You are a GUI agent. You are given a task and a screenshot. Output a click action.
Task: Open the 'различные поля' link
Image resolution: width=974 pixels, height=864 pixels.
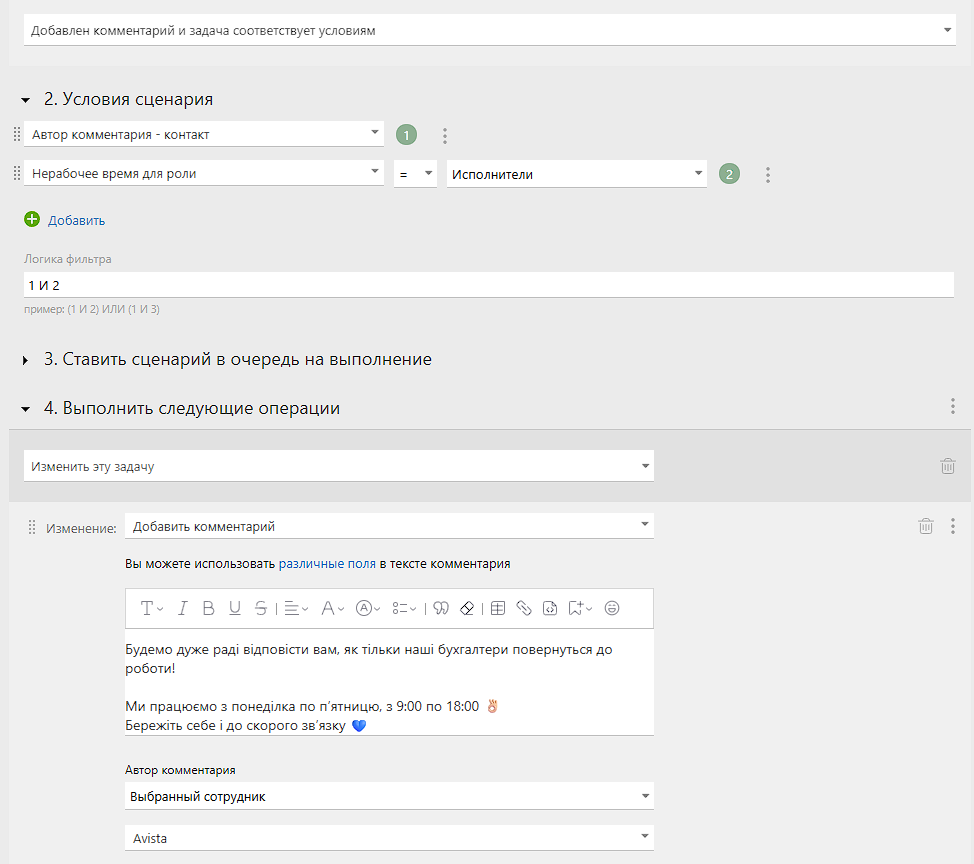[x=327, y=563]
